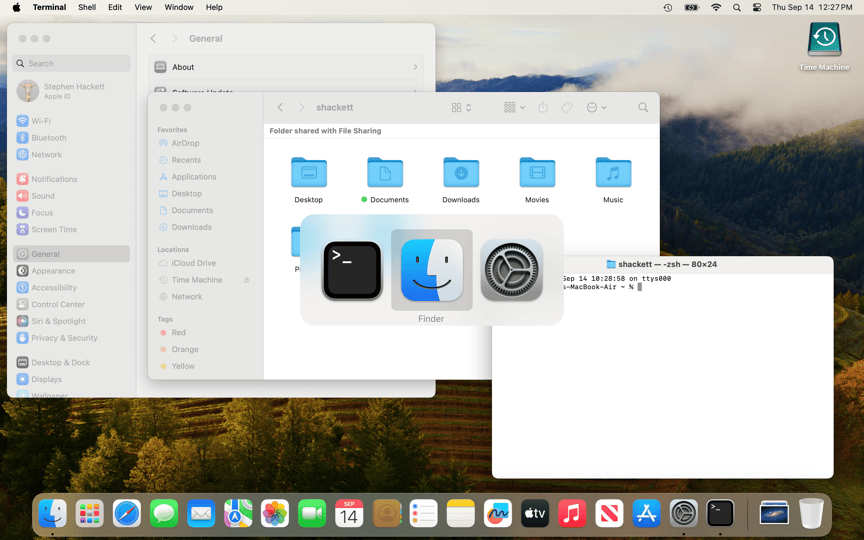The image size is (864, 540).
Task: Open Messages from the Dock
Action: [x=164, y=514]
